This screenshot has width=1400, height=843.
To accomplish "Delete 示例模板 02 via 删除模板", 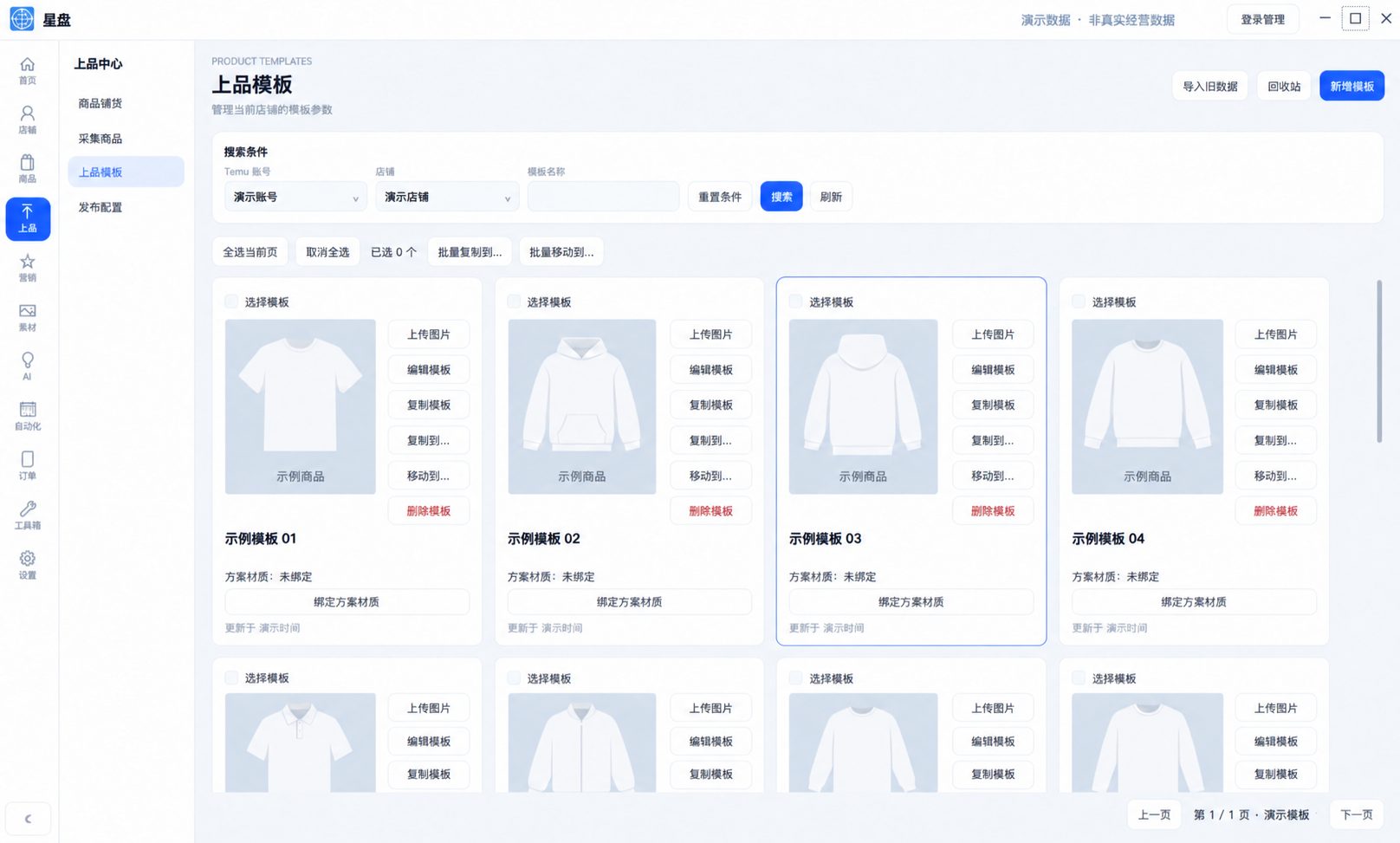I will [710, 511].
